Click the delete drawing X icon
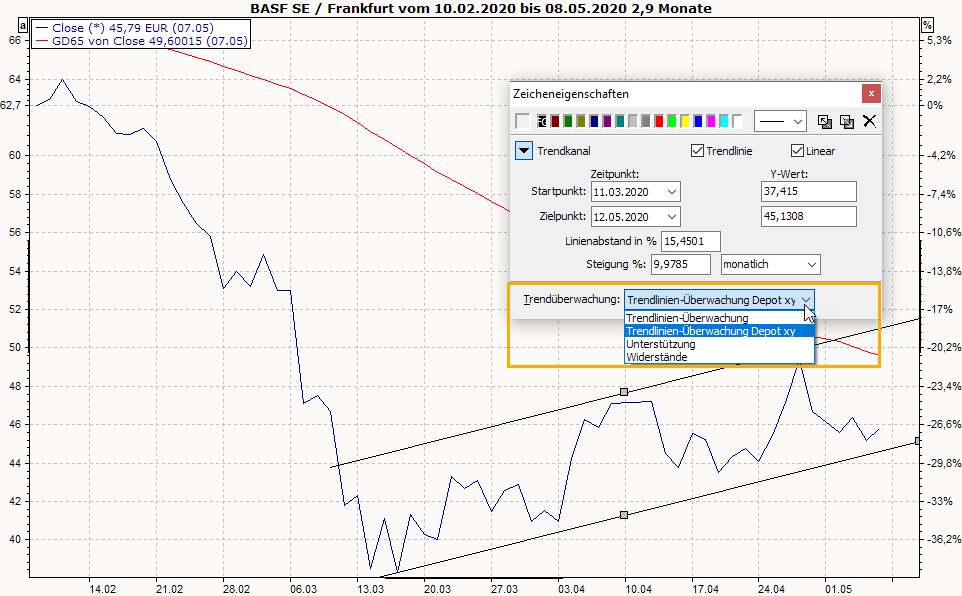 tap(869, 121)
